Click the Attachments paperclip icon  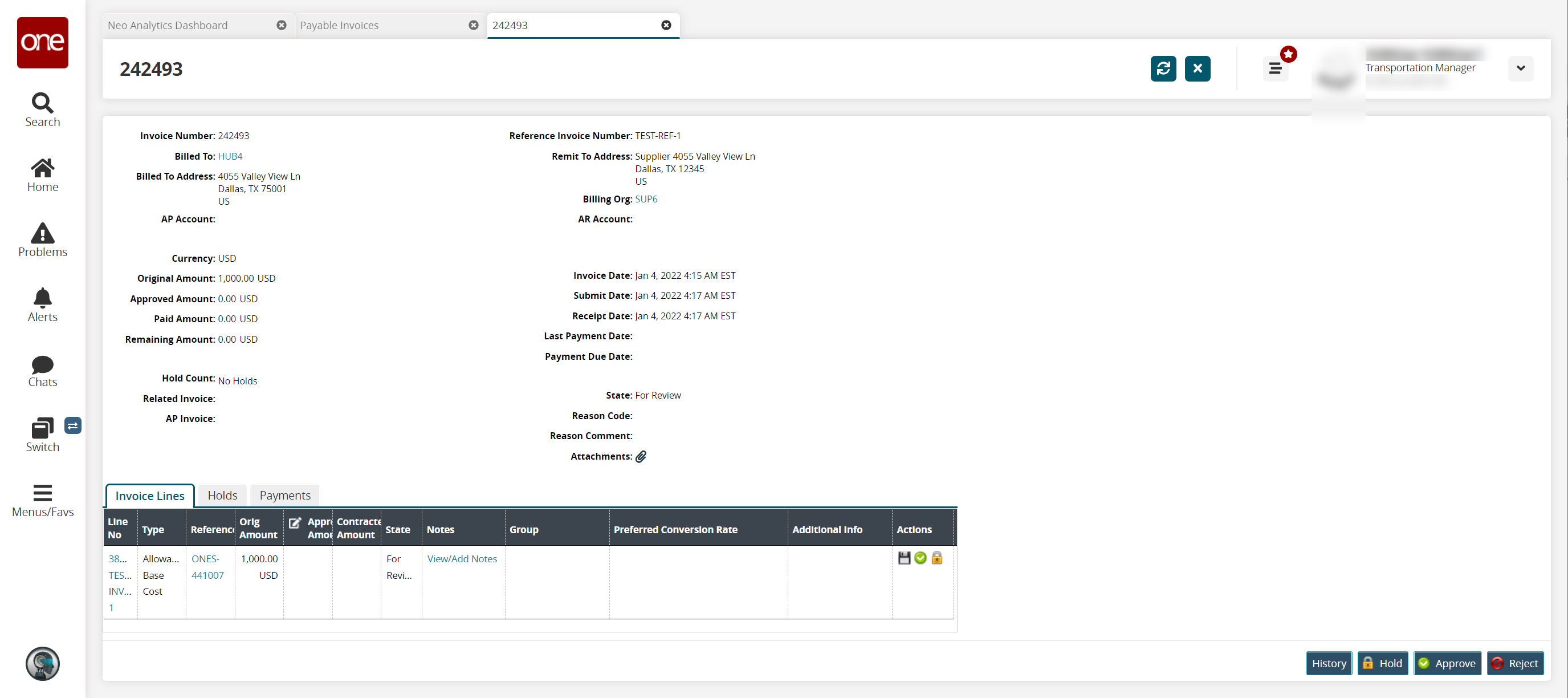coord(641,456)
